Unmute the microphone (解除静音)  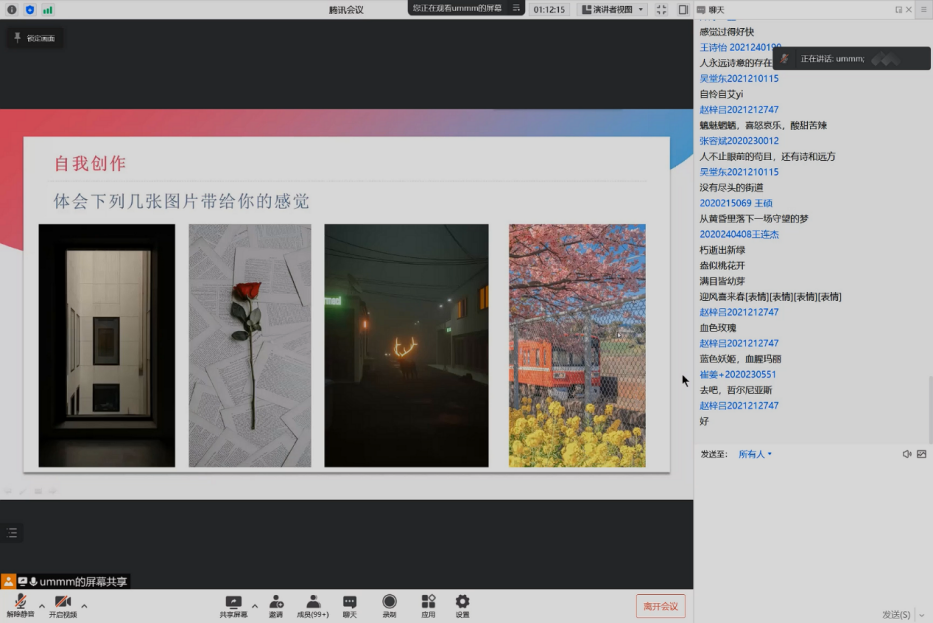point(20,604)
